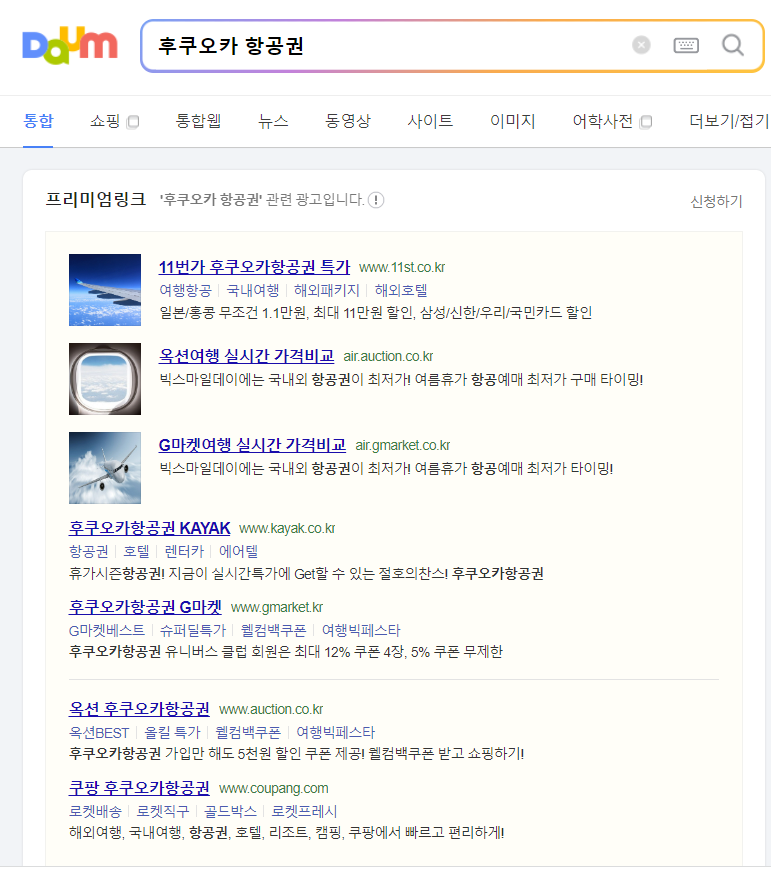Open 여행빅페스타 sublink under 옥션
Screen dimensions: 771x869
336,733
